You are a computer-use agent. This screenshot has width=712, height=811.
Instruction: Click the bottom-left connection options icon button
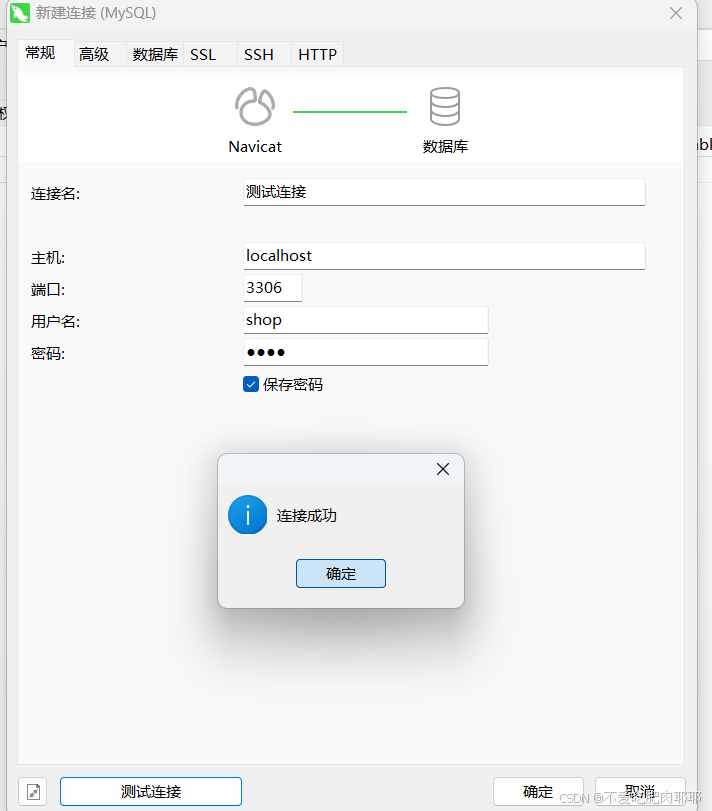[x=33, y=791]
